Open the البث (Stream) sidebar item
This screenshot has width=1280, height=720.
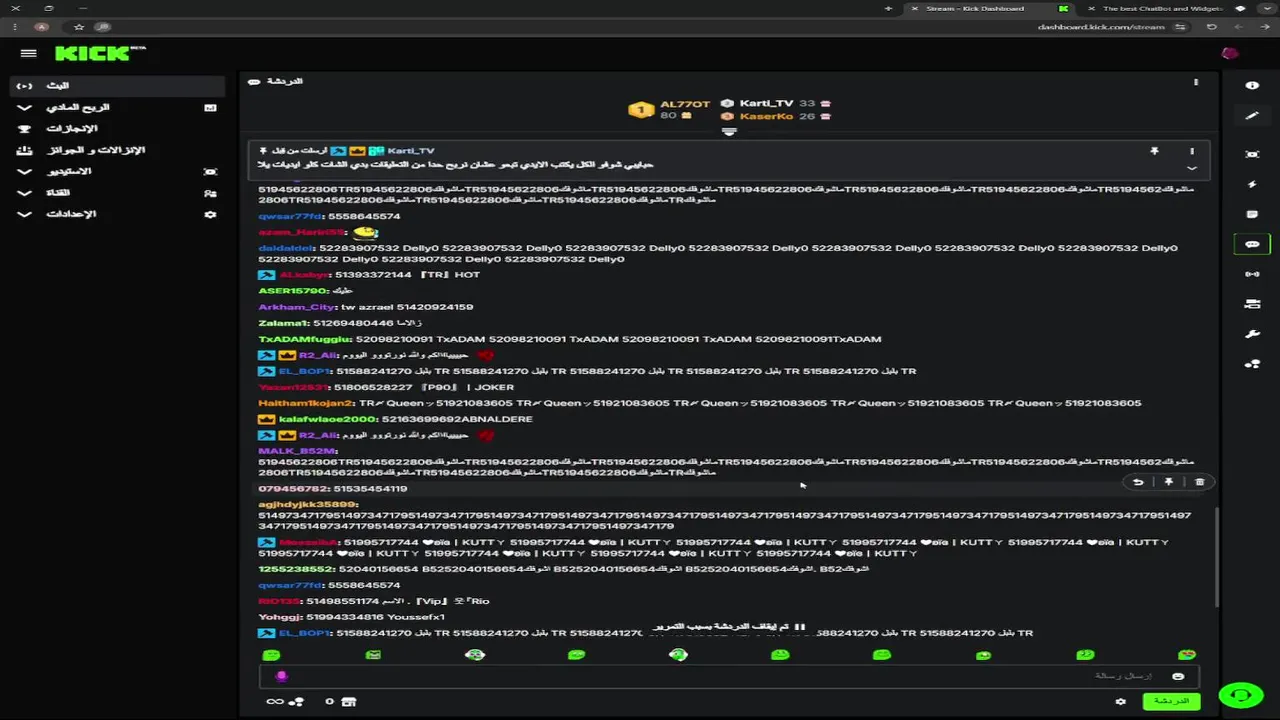[118, 86]
